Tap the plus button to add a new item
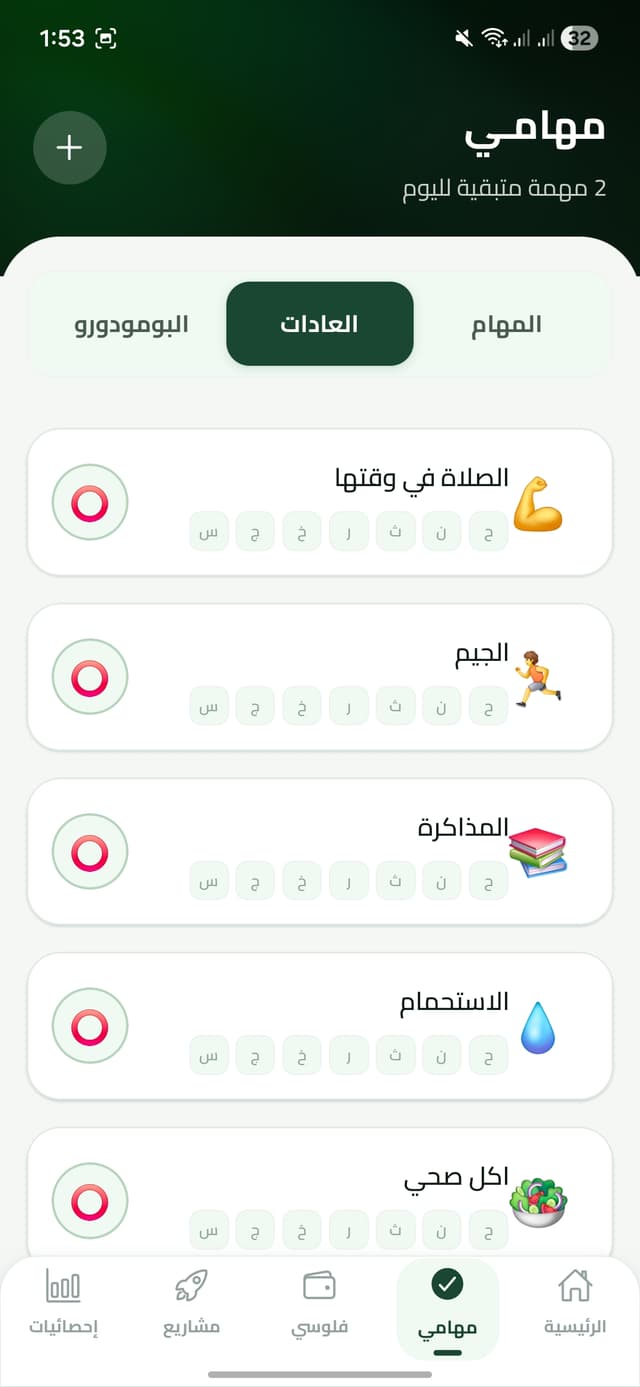The image size is (640, 1387). 70,147
